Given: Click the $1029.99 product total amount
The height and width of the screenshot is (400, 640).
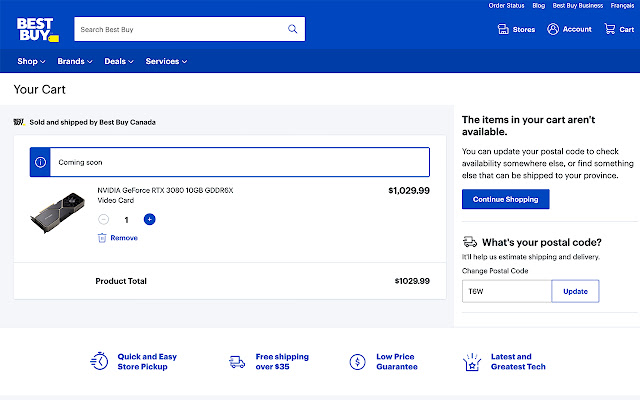Looking at the screenshot, I should pyautogui.click(x=412, y=281).
